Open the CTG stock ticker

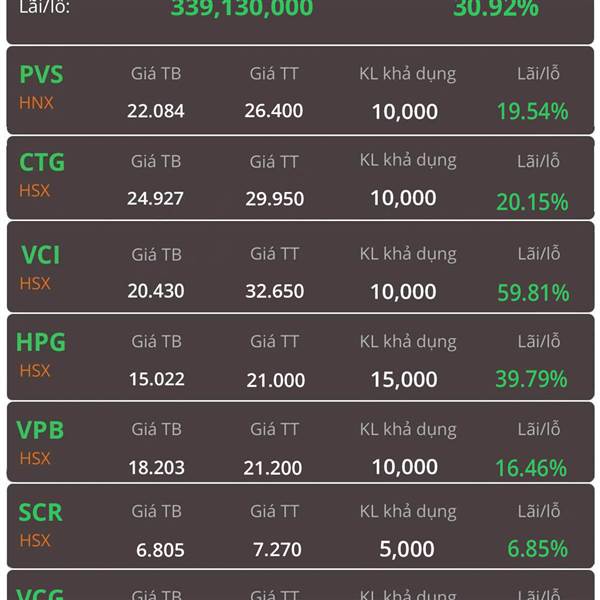[x=42, y=162]
